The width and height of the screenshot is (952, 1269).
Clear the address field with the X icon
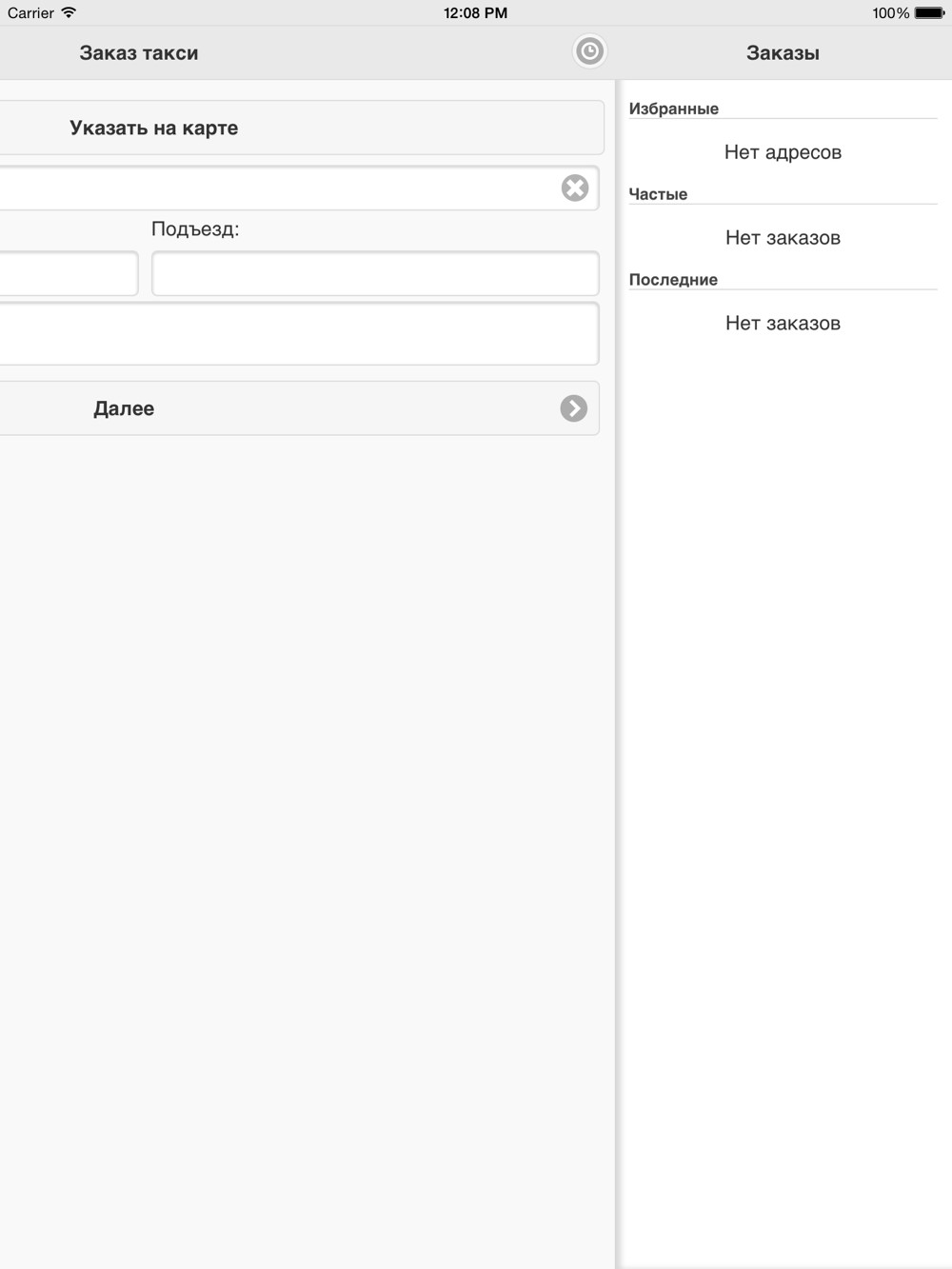(x=575, y=188)
